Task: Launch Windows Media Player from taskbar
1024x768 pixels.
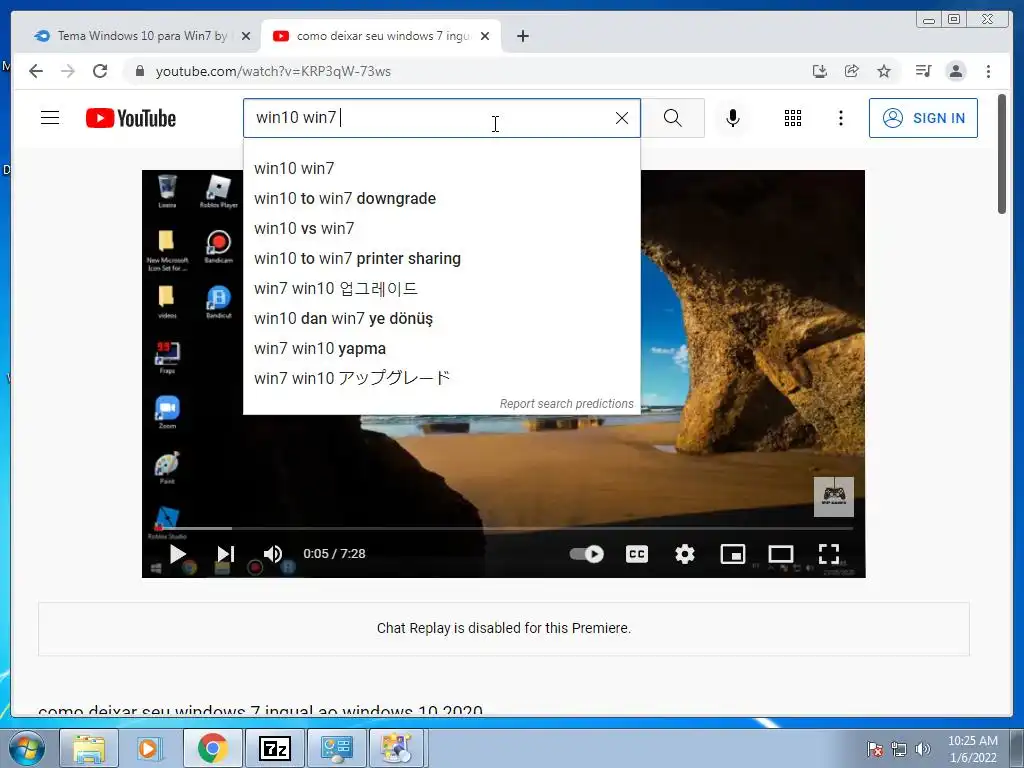Action: (148, 748)
